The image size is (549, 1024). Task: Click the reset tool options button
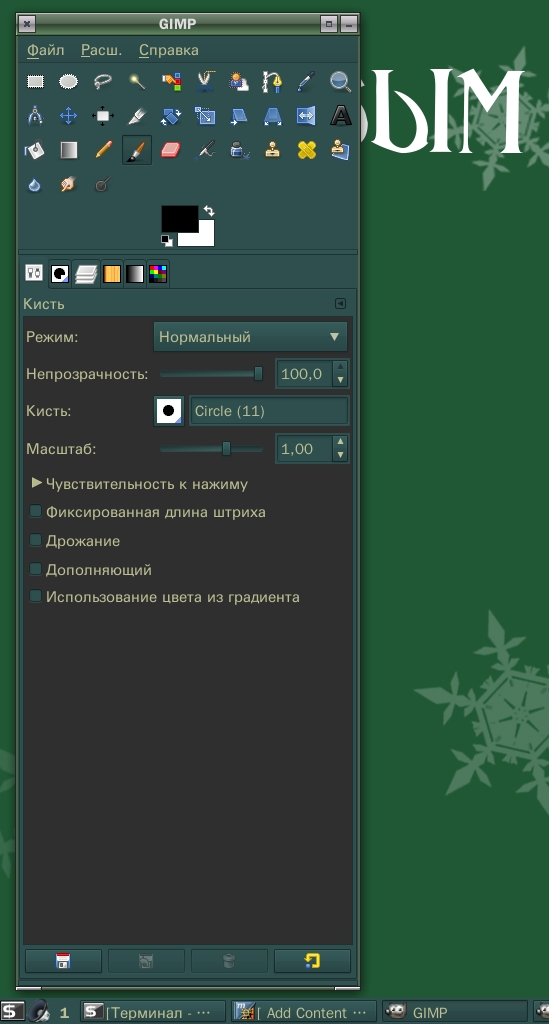[313, 961]
